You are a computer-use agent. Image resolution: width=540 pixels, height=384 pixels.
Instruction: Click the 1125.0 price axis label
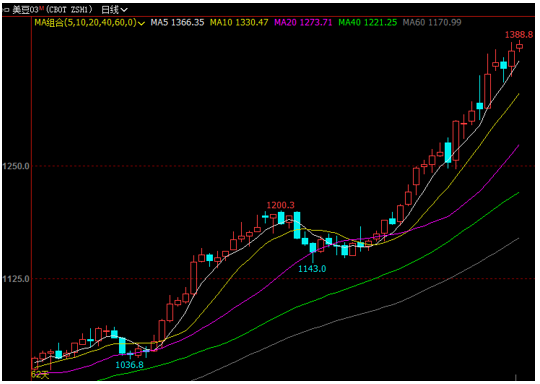tap(16, 279)
